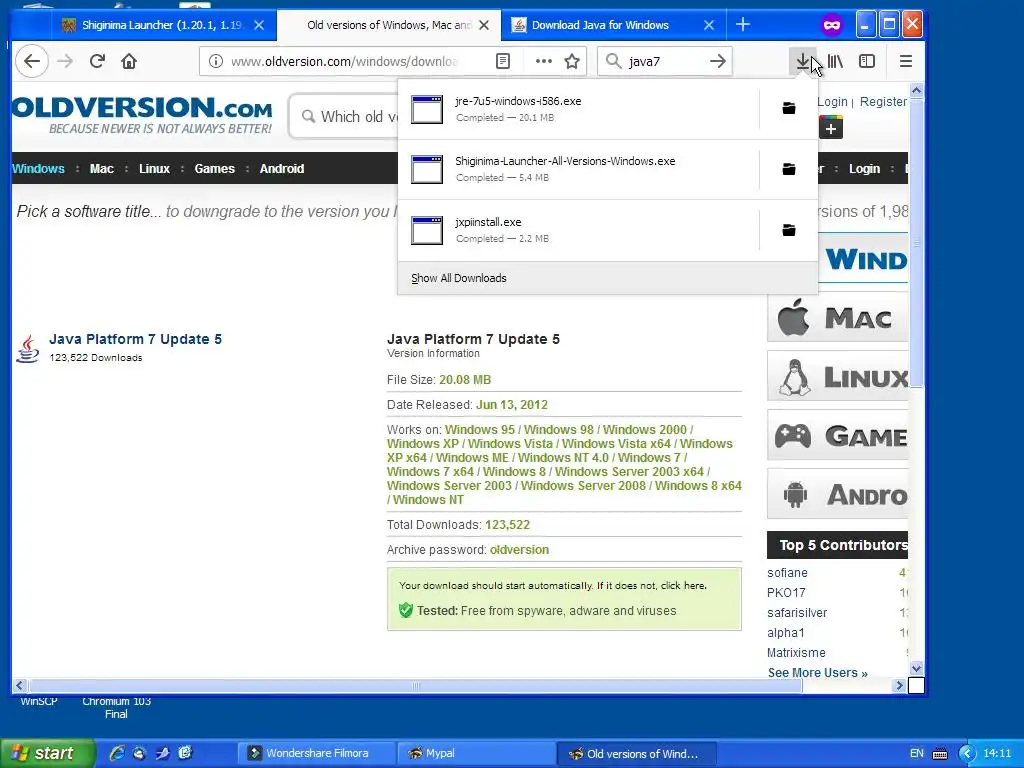Switch to Mypal taskbar button
The width and height of the screenshot is (1024, 768).
pyautogui.click(x=475, y=754)
